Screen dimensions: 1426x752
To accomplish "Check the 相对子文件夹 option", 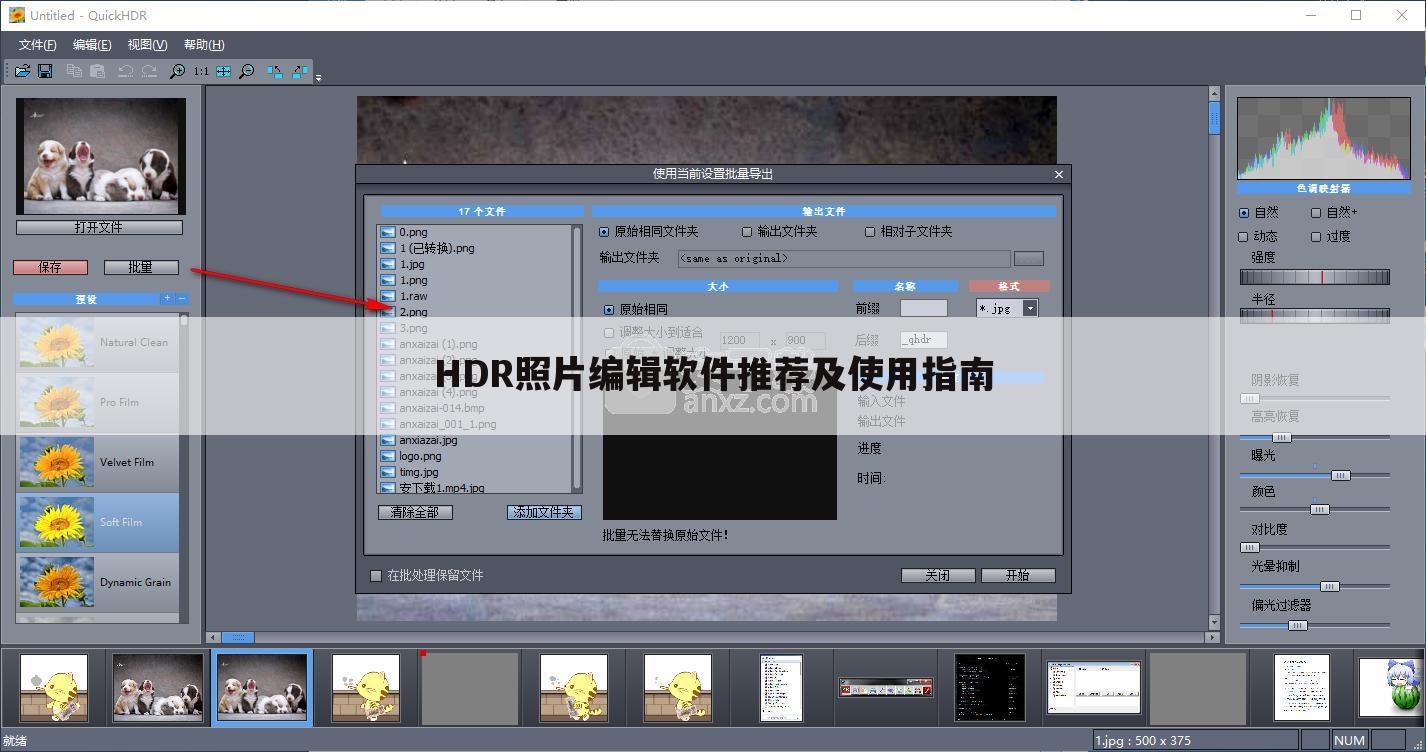I will (870, 232).
